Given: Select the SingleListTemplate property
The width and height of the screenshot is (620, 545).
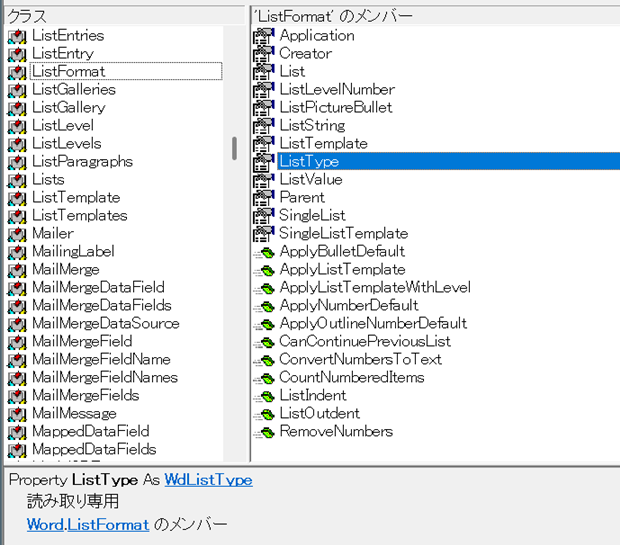Looking at the screenshot, I should 343,234.
